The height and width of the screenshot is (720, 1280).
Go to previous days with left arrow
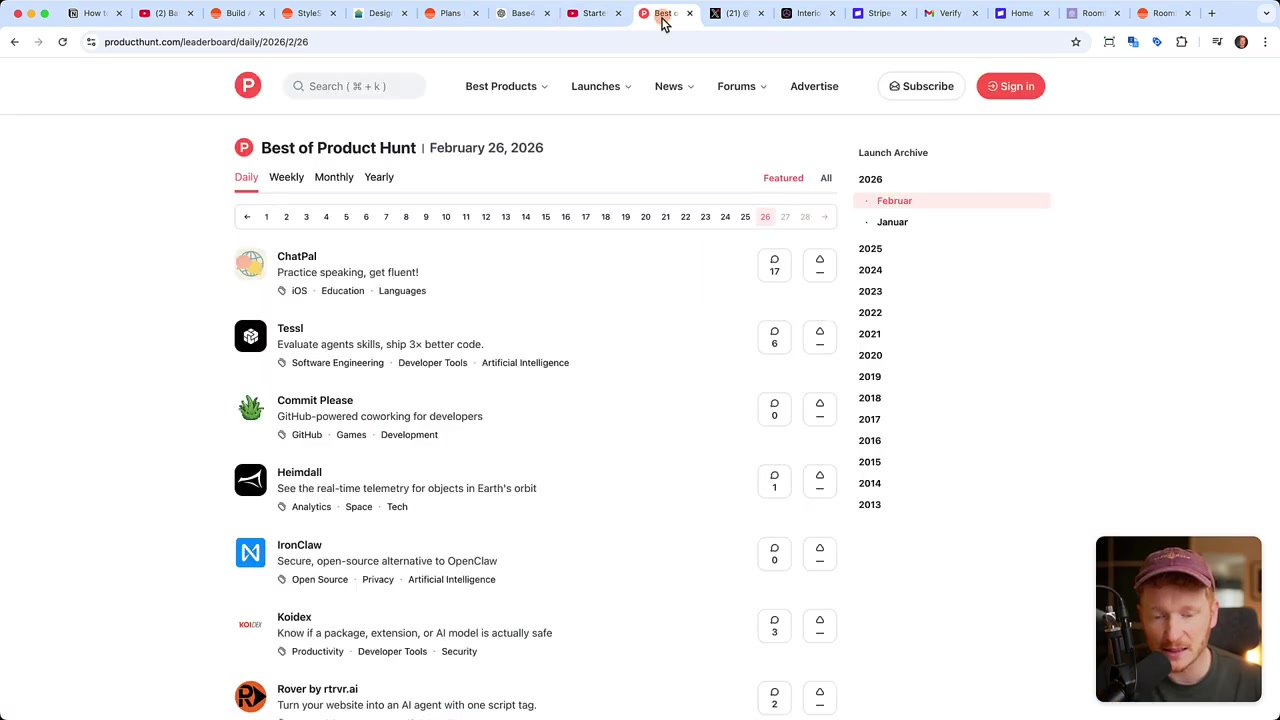pyautogui.click(x=247, y=217)
